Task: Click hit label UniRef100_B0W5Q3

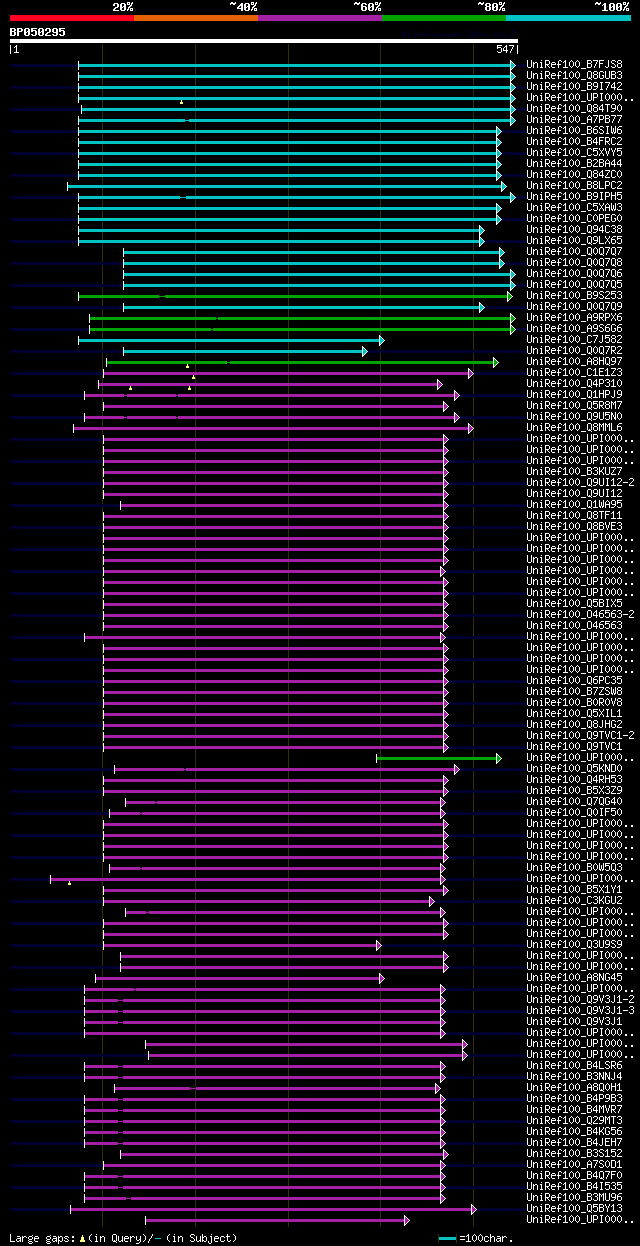Action: click(574, 867)
